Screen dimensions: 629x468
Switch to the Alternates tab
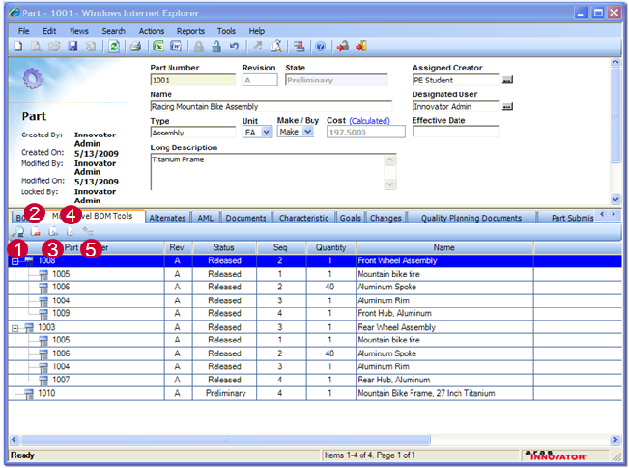(167, 217)
